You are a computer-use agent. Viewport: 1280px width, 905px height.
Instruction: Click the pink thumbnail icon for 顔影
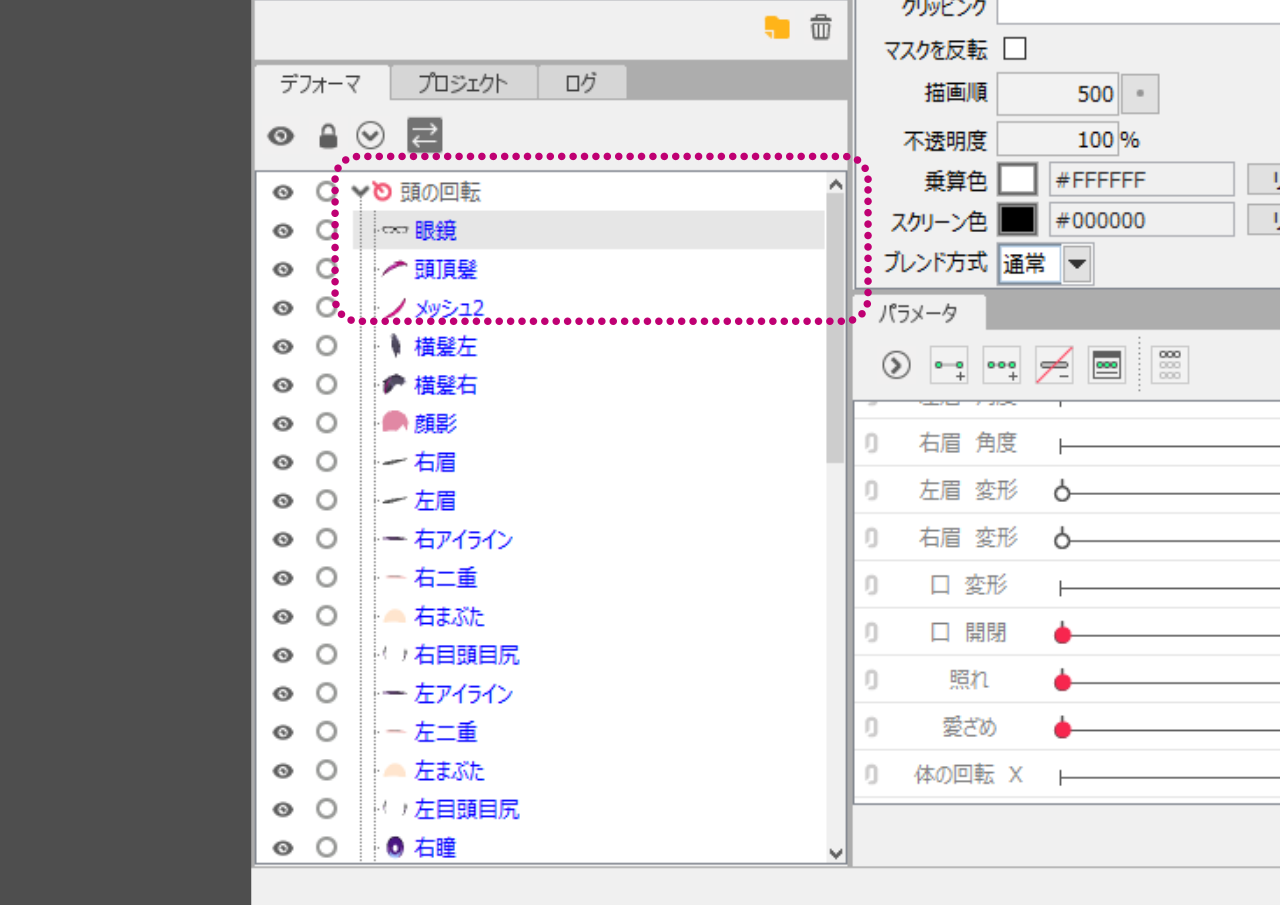pos(395,423)
